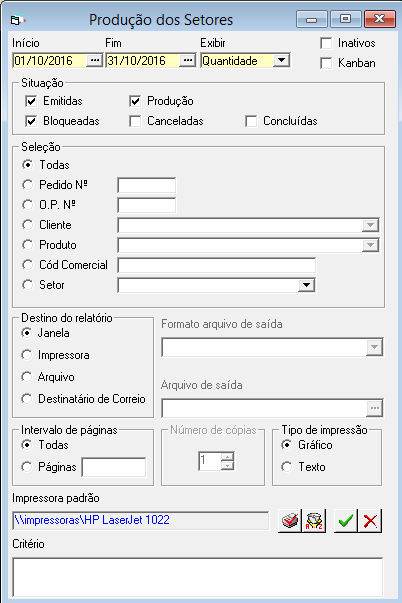The width and height of the screenshot is (402, 603).
Task: Choose Texto print type
Action: [287, 467]
